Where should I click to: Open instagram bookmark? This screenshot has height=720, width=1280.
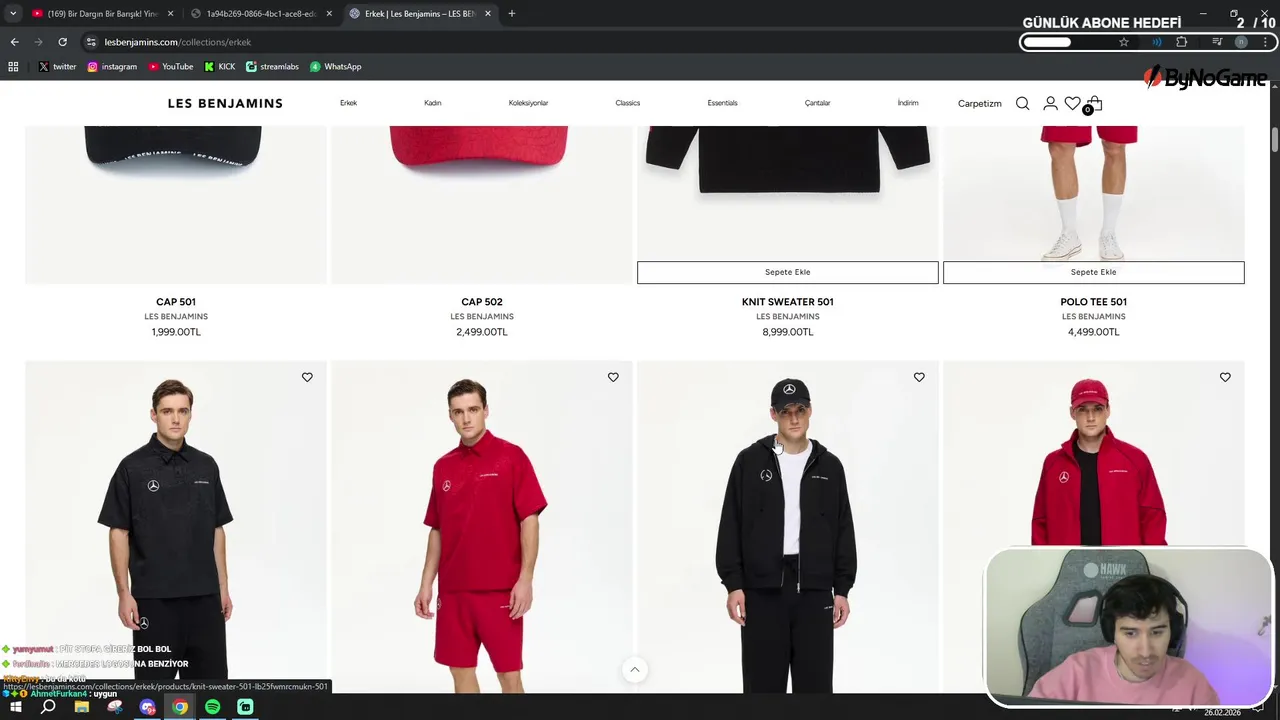pyautogui.click(x=112, y=66)
